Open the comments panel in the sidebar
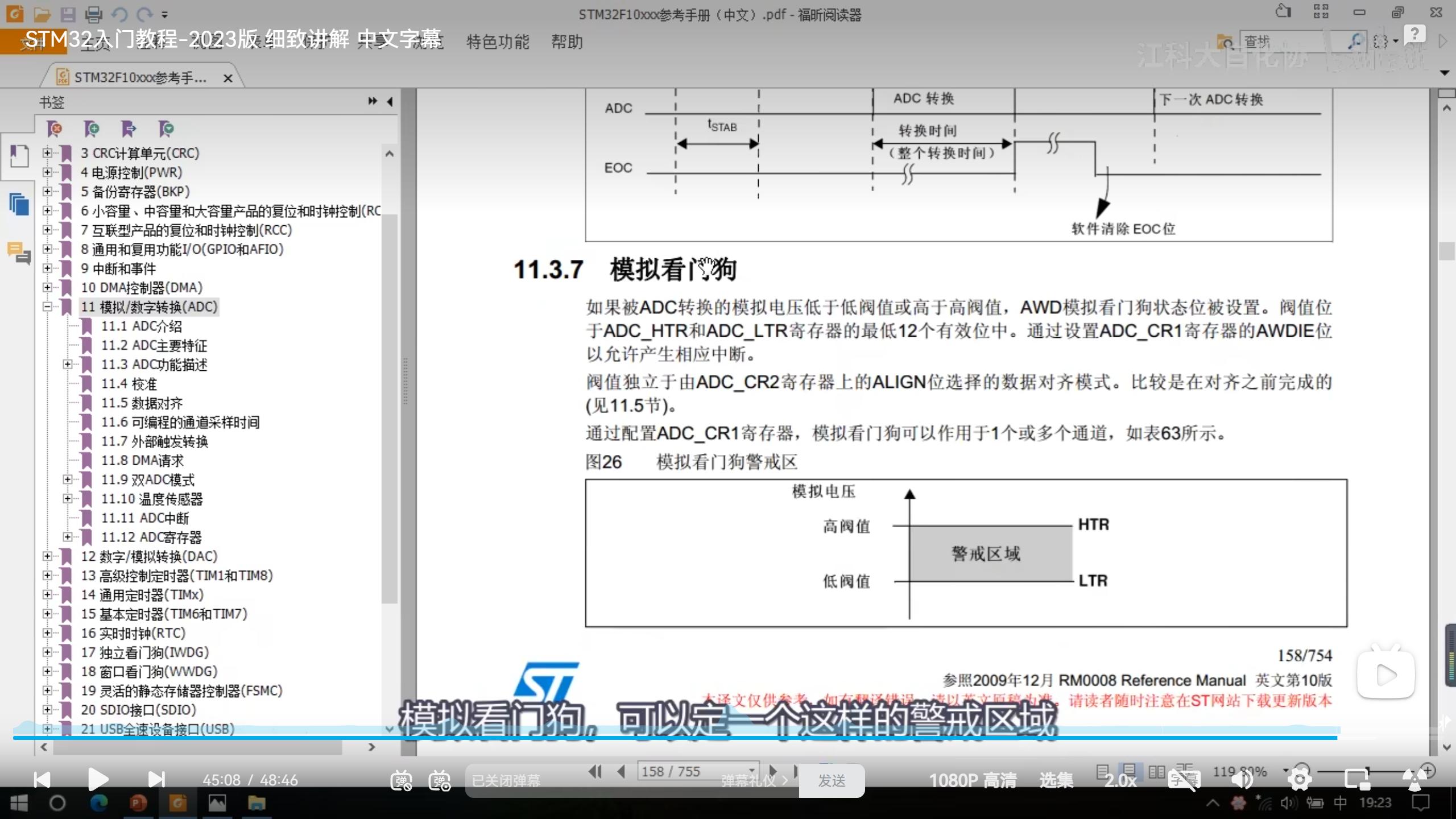1456x819 pixels. [19, 253]
